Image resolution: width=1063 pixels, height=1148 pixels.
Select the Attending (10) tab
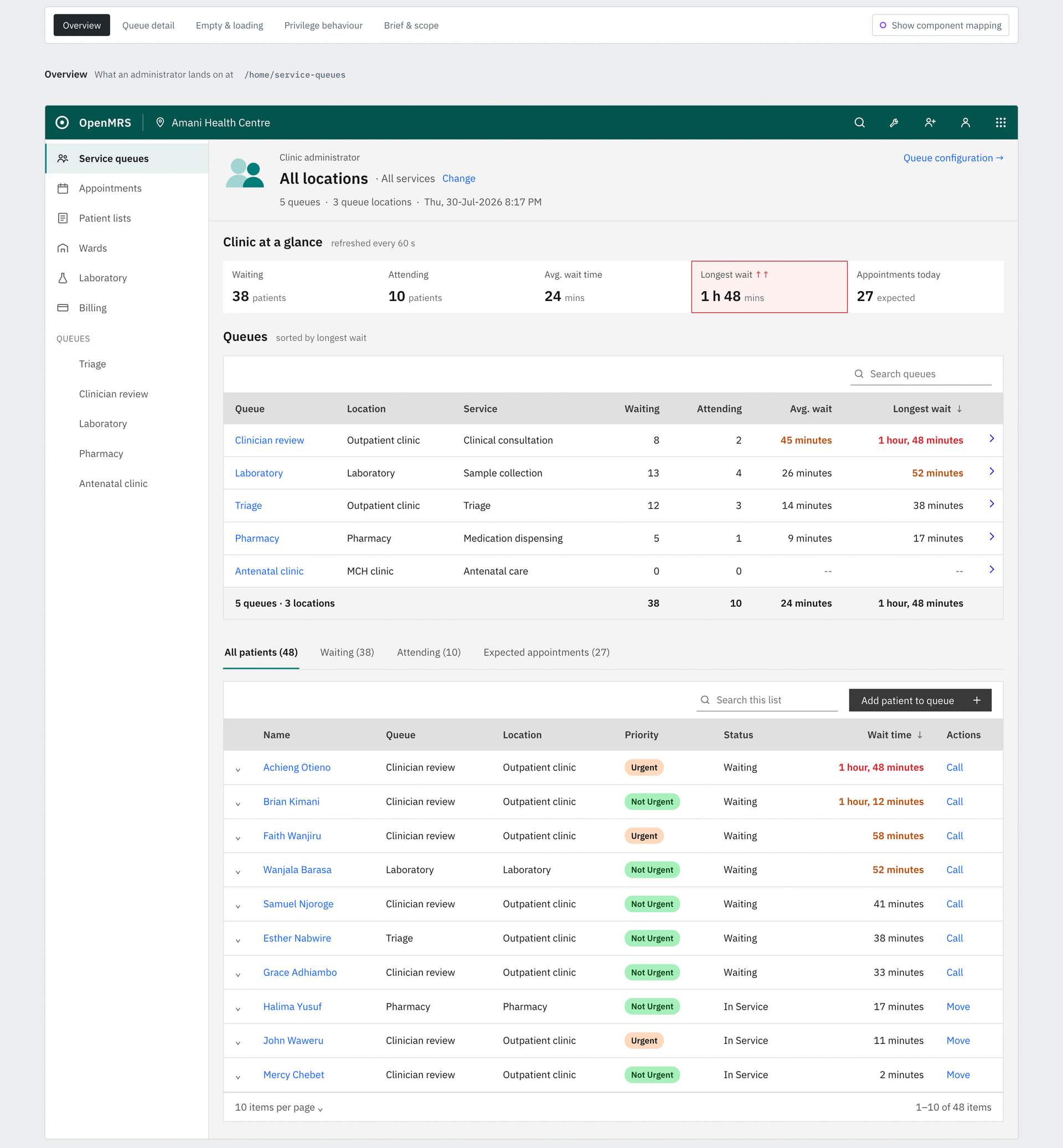click(x=429, y=652)
